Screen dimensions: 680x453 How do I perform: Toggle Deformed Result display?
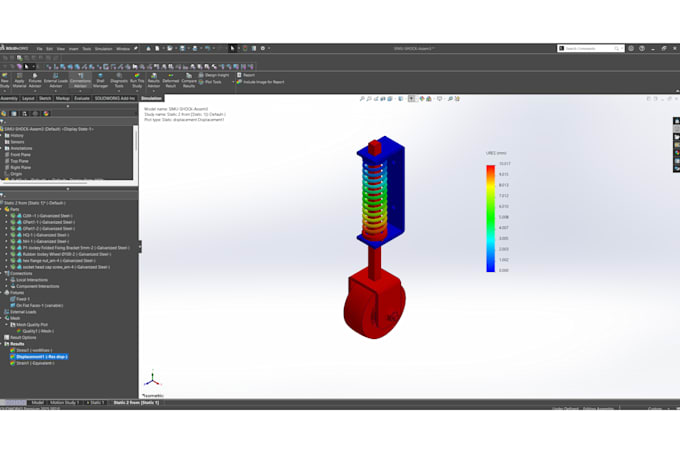[x=170, y=81]
